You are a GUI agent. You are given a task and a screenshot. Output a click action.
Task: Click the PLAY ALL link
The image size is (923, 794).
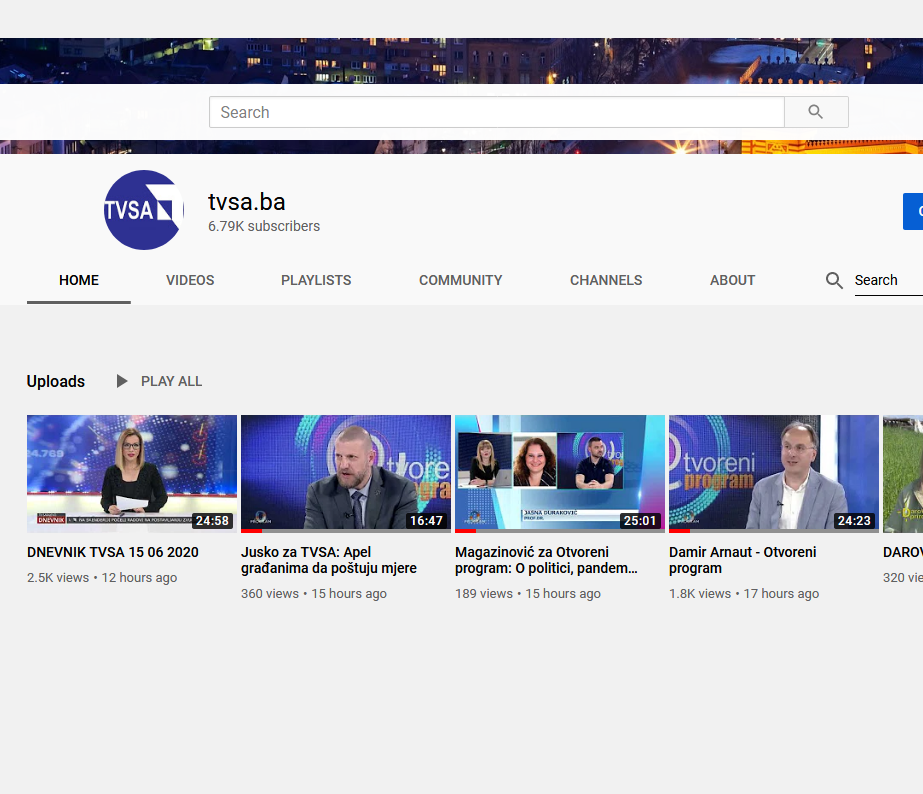(x=171, y=381)
